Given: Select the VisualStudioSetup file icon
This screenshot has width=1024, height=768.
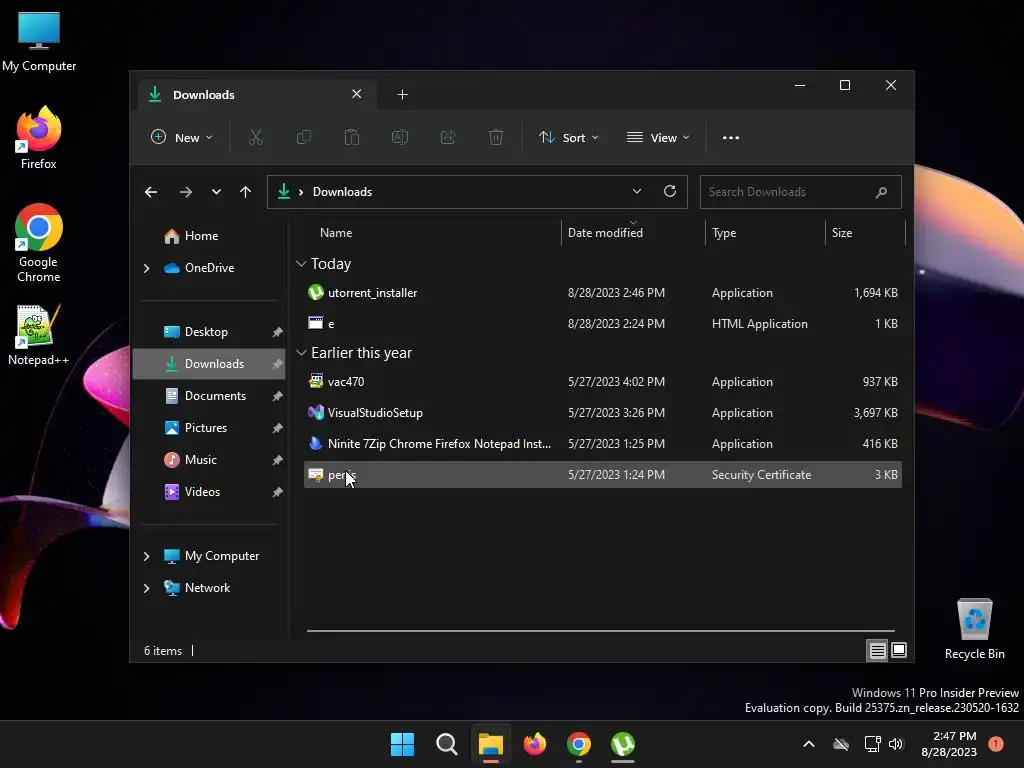Looking at the screenshot, I should point(315,413).
